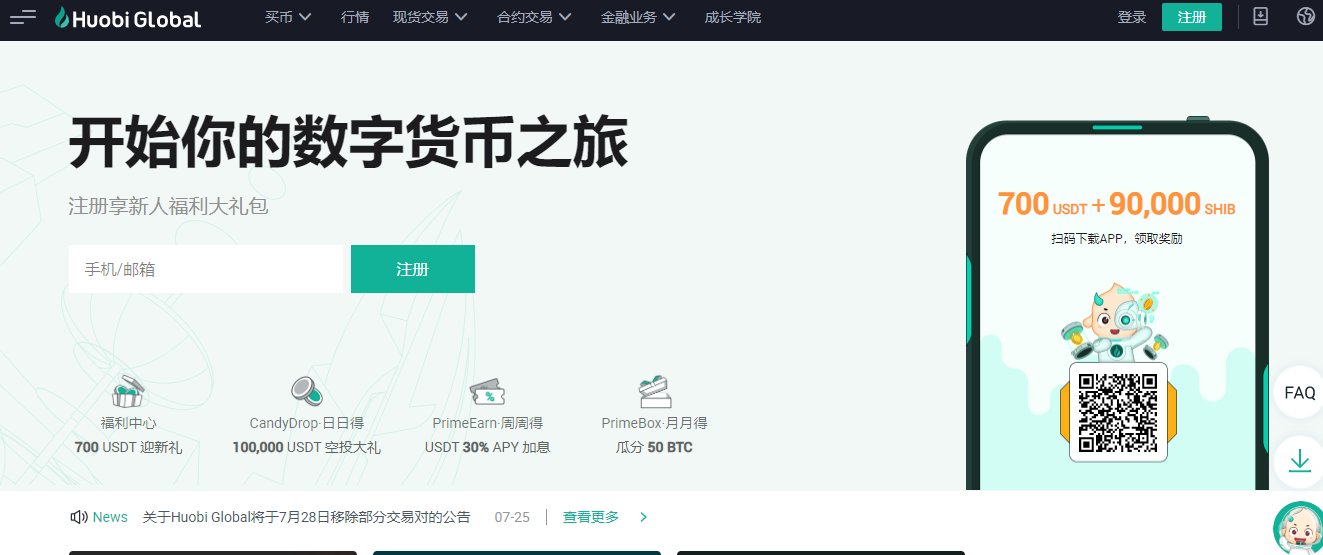
Task: Click the 福利中心 gift box icon
Action: [x=128, y=391]
